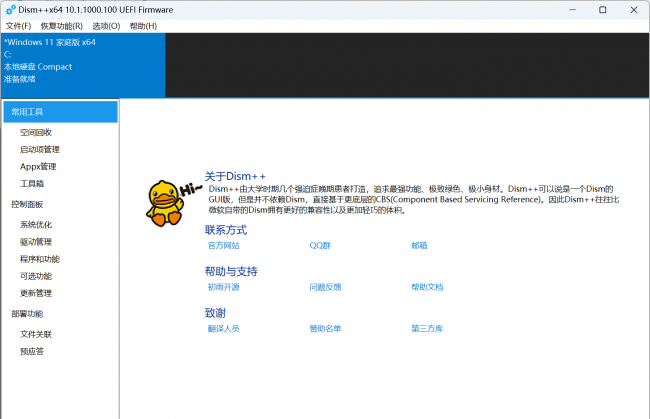Close the Dism++ window
The image size is (650, 419).
[x=634, y=10]
